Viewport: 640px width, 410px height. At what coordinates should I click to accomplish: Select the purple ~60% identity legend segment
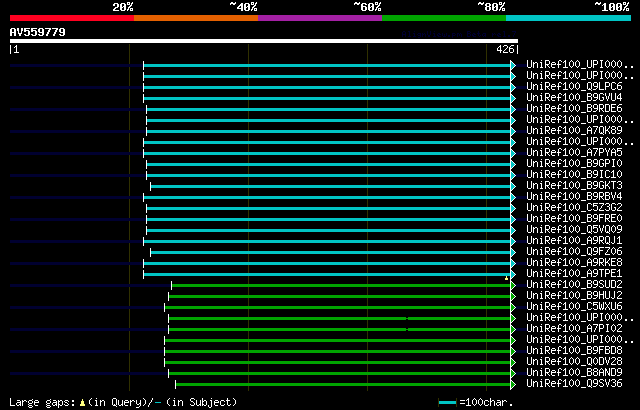pyautogui.click(x=320, y=18)
